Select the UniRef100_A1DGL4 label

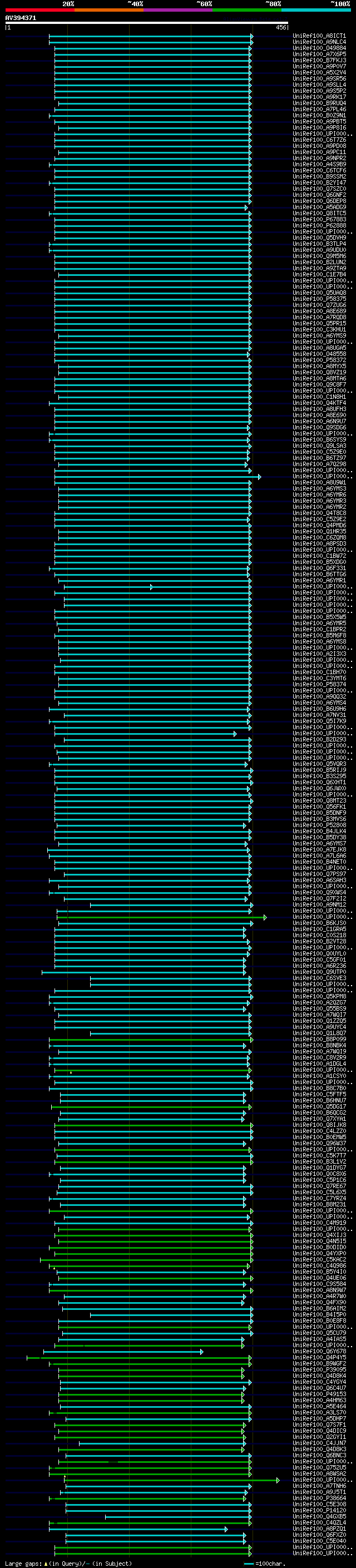pyautogui.click(x=319, y=1064)
